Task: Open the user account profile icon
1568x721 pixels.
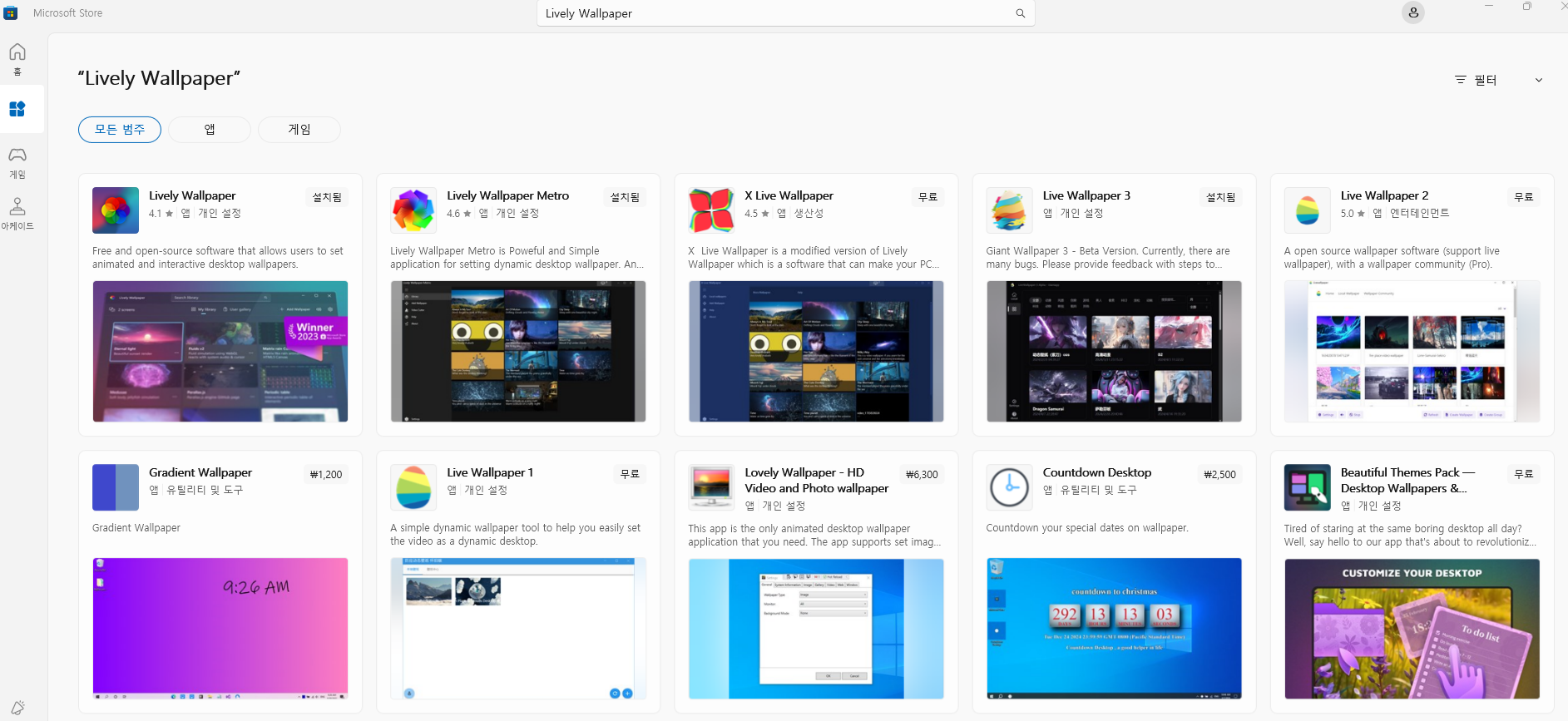Action: (x=1413, y=12)
